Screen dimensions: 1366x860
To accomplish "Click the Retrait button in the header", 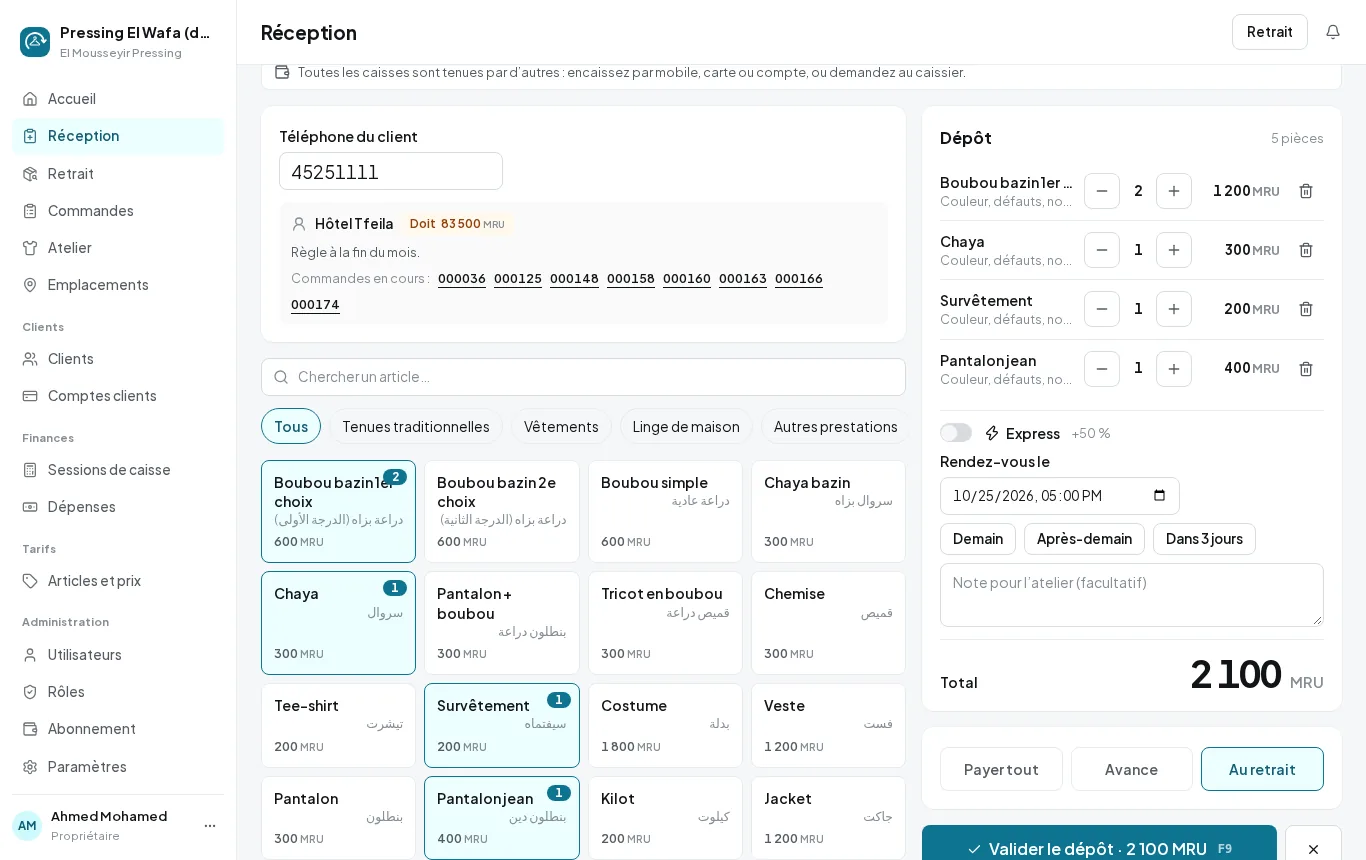I will [x=1270, y=32].
